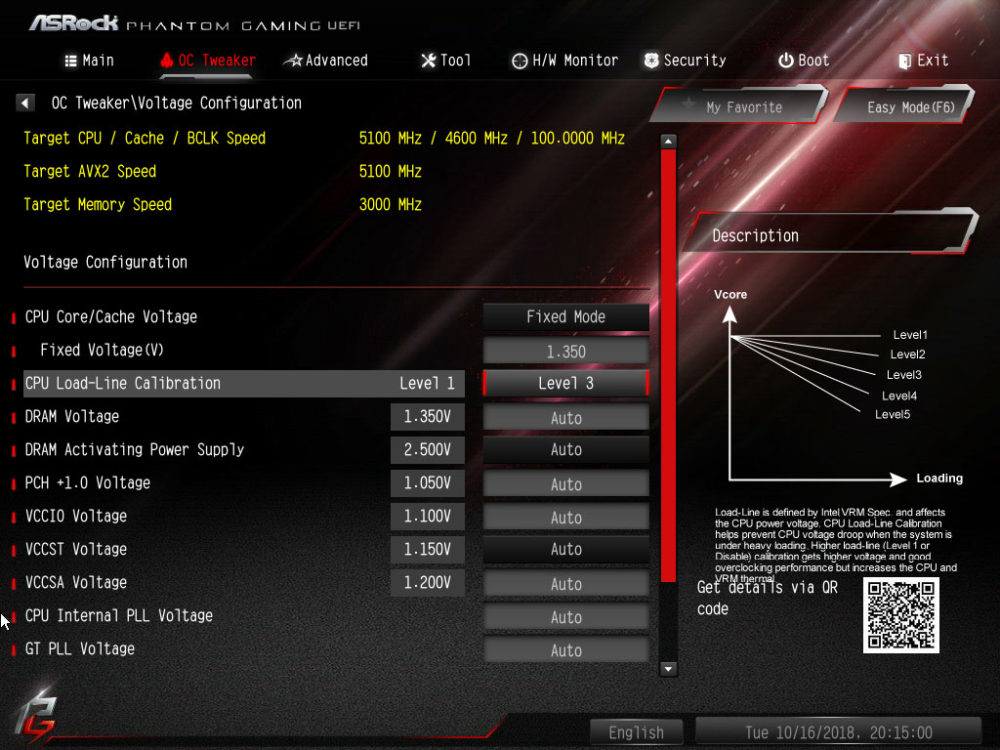Click the Security tab shield icon
The height and width of the screenshot is (750, 1000).
tap(651, 61)
